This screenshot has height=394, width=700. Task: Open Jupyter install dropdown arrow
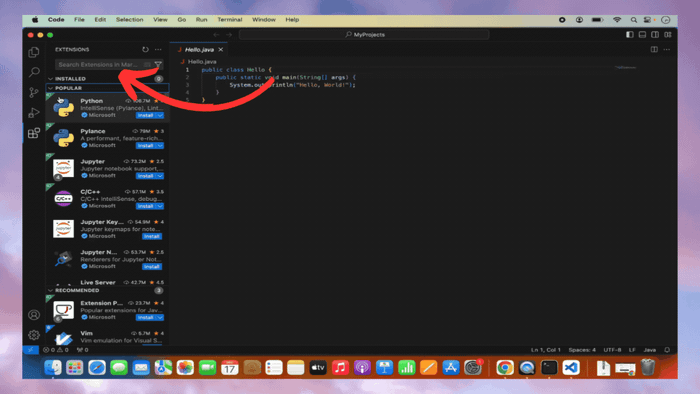(160, 176)
